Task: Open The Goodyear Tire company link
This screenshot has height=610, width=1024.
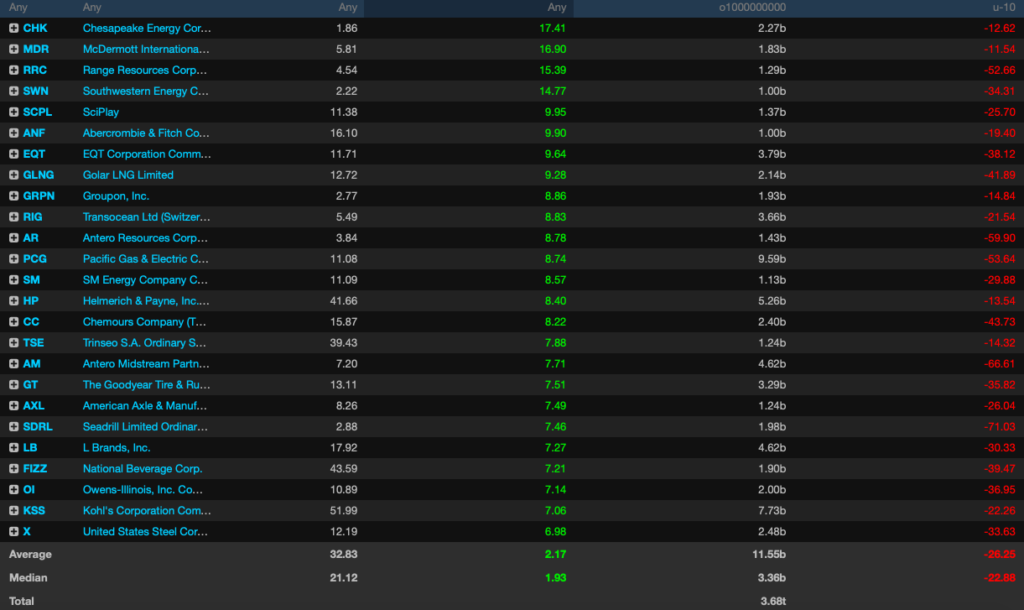Action: (x=146, y=385)
